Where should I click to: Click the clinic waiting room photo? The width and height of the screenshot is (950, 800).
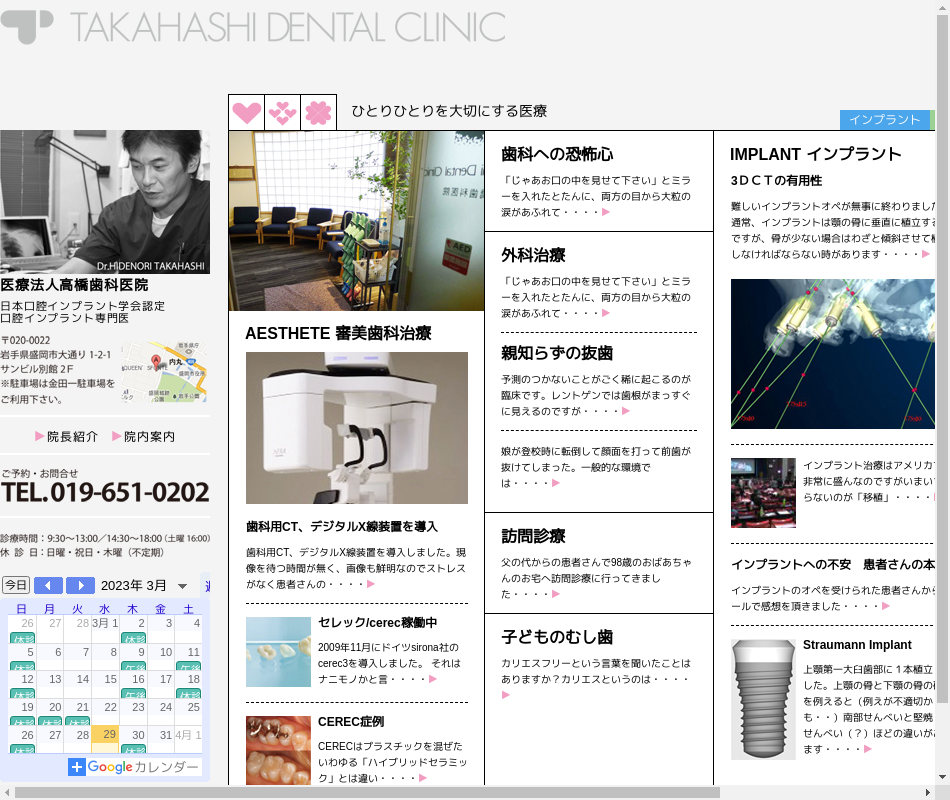click(356, 221)
